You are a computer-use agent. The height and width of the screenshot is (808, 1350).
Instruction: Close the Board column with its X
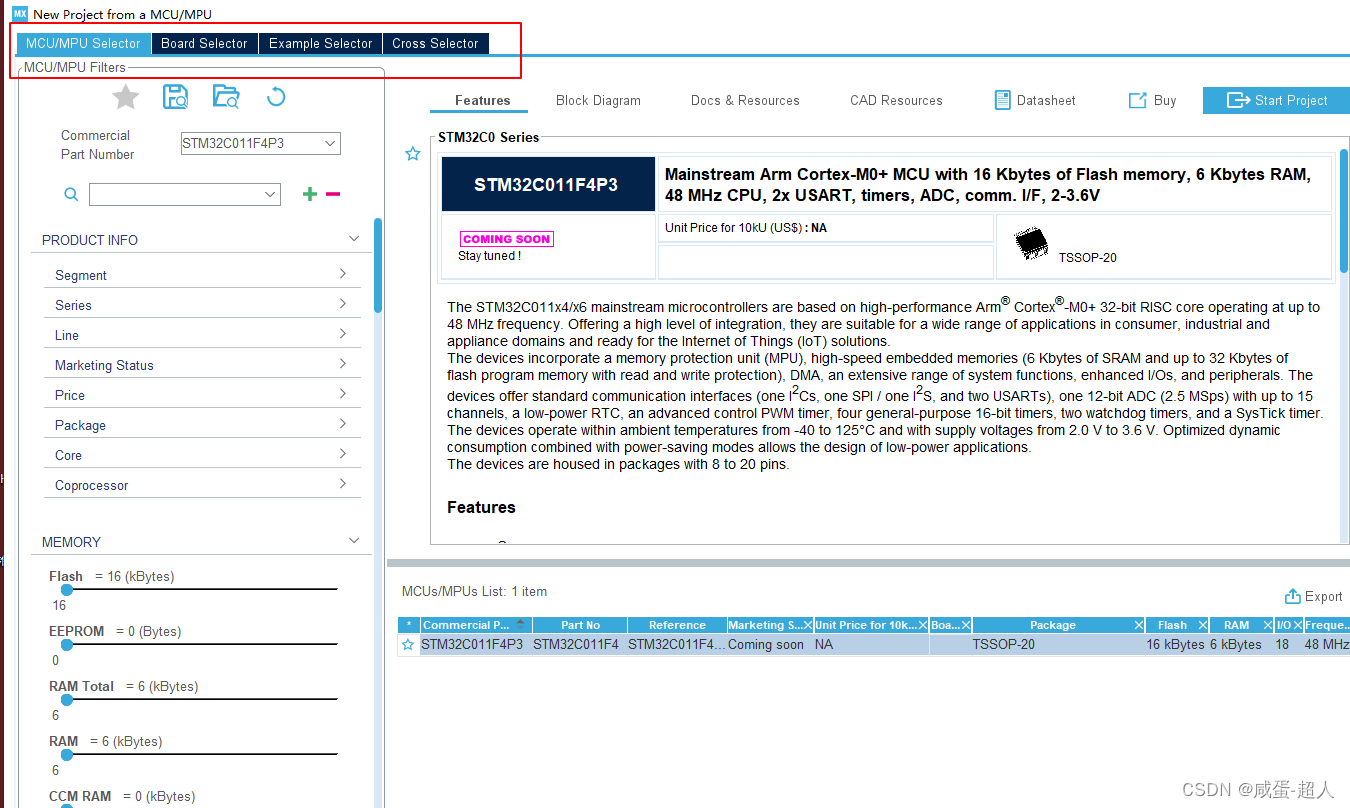[966, 625]
